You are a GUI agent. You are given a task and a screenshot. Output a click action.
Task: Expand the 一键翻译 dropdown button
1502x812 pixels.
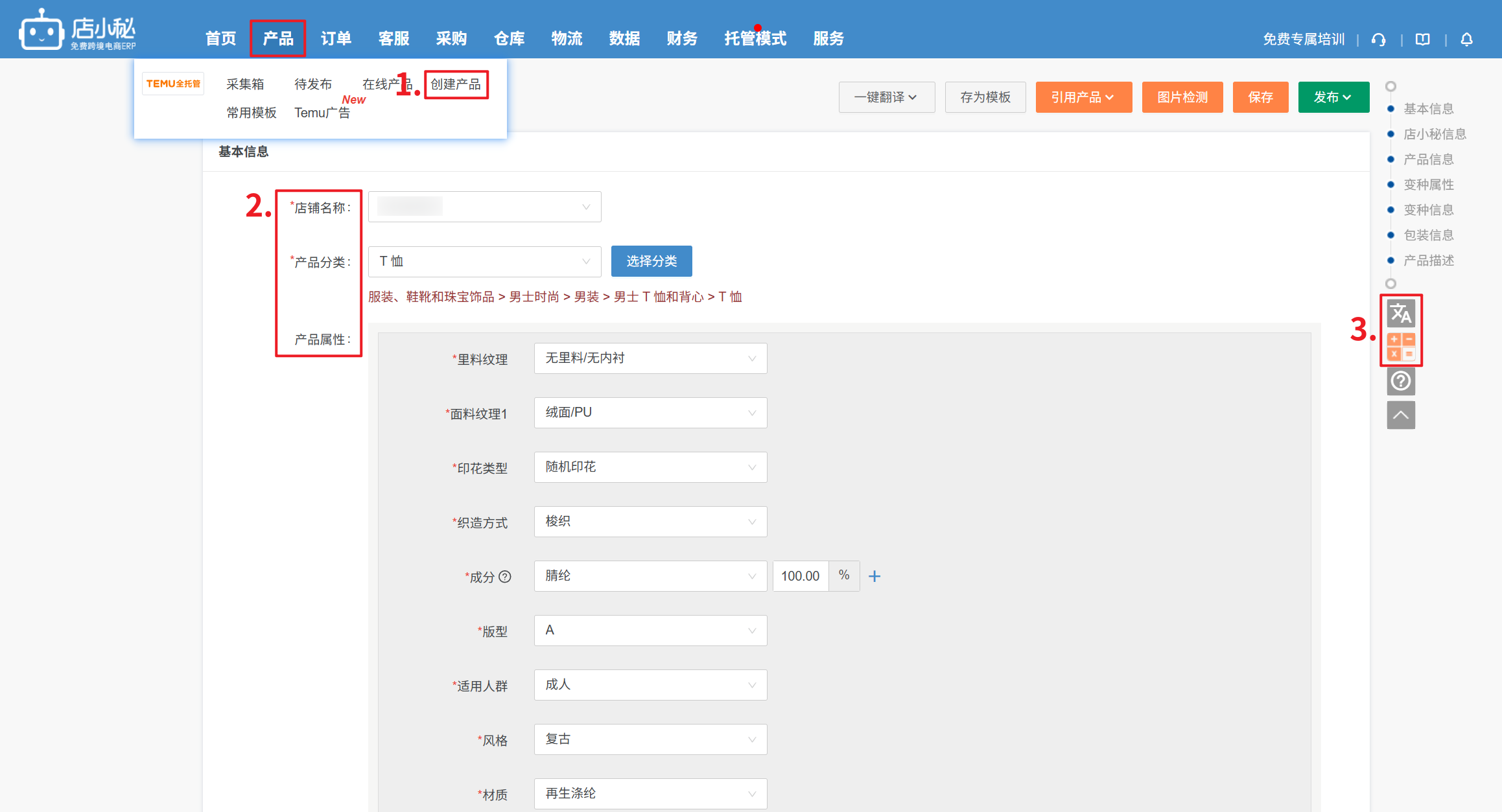(886, 97)
